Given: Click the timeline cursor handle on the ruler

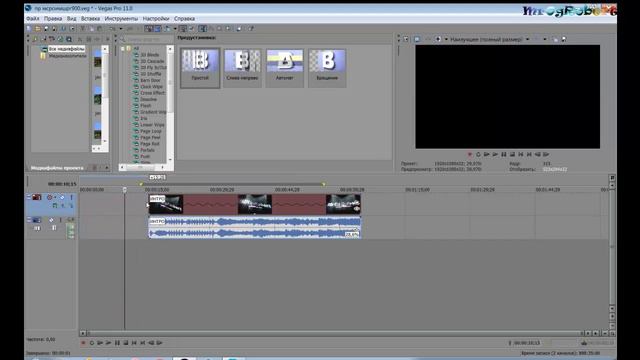Looking at the screenshot, I should [x=125, y=190].
